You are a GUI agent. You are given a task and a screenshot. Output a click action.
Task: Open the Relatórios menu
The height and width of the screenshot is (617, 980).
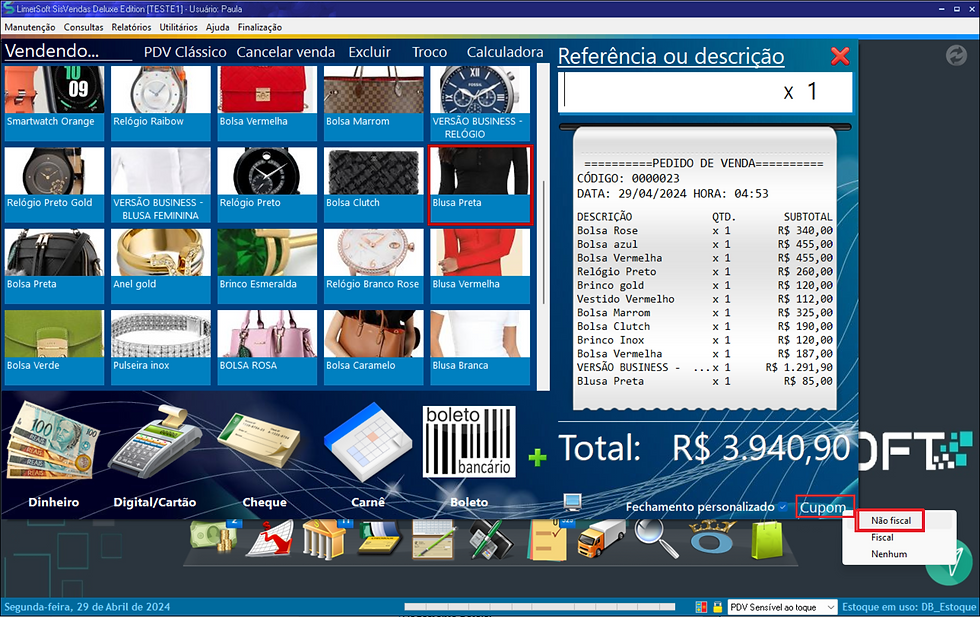(133, 27)
